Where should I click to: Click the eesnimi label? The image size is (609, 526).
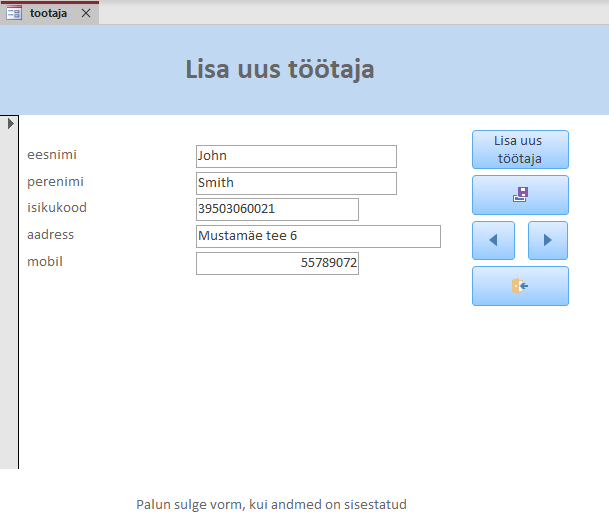pos(52,155)
